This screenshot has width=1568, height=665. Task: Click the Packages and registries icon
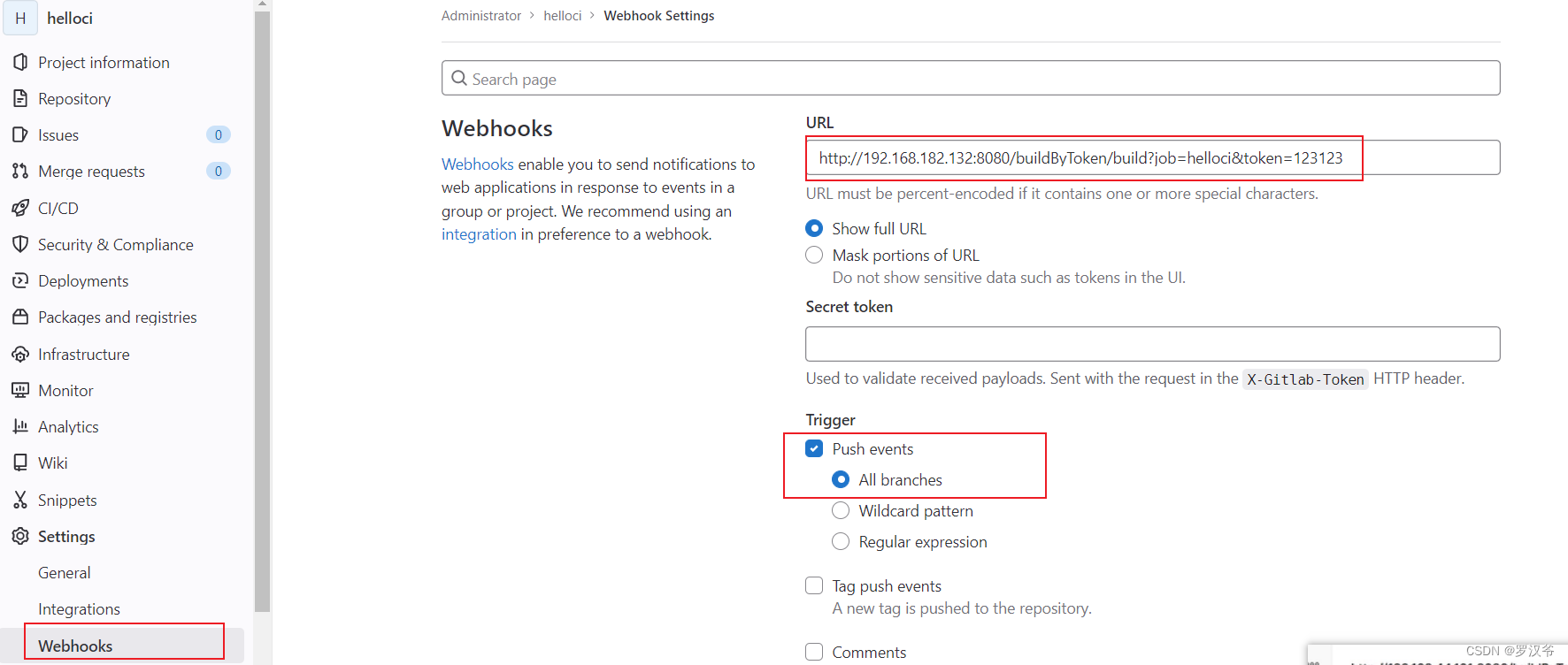point(20,317)
